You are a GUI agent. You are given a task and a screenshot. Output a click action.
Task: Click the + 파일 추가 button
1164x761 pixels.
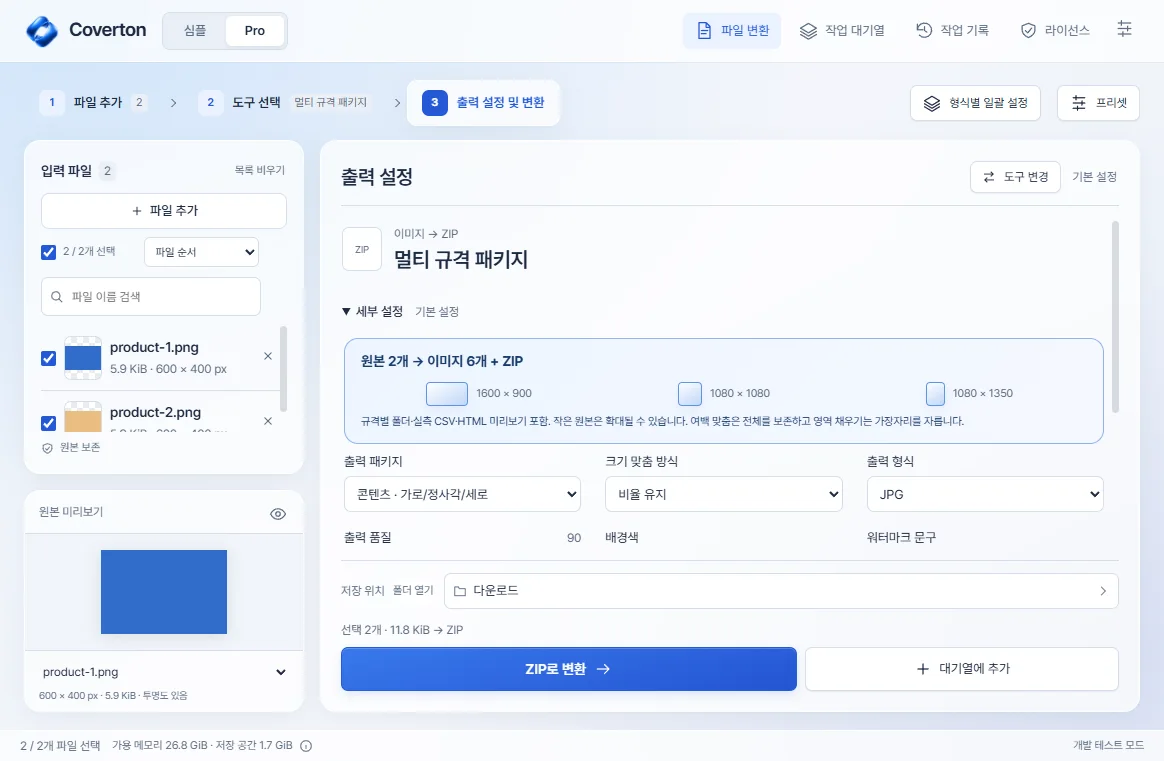[x=164, y=211]
